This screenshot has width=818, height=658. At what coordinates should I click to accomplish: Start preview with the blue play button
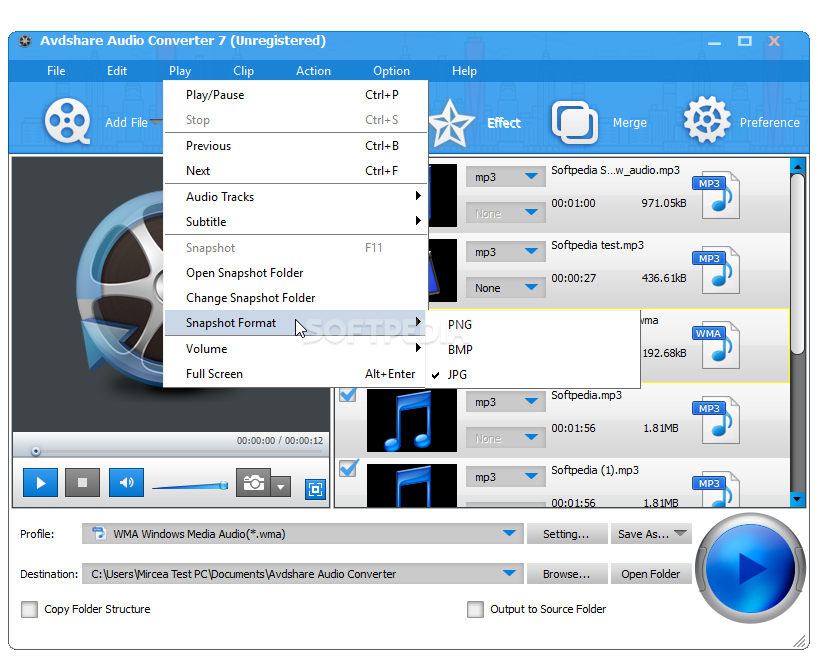point(40,483)
